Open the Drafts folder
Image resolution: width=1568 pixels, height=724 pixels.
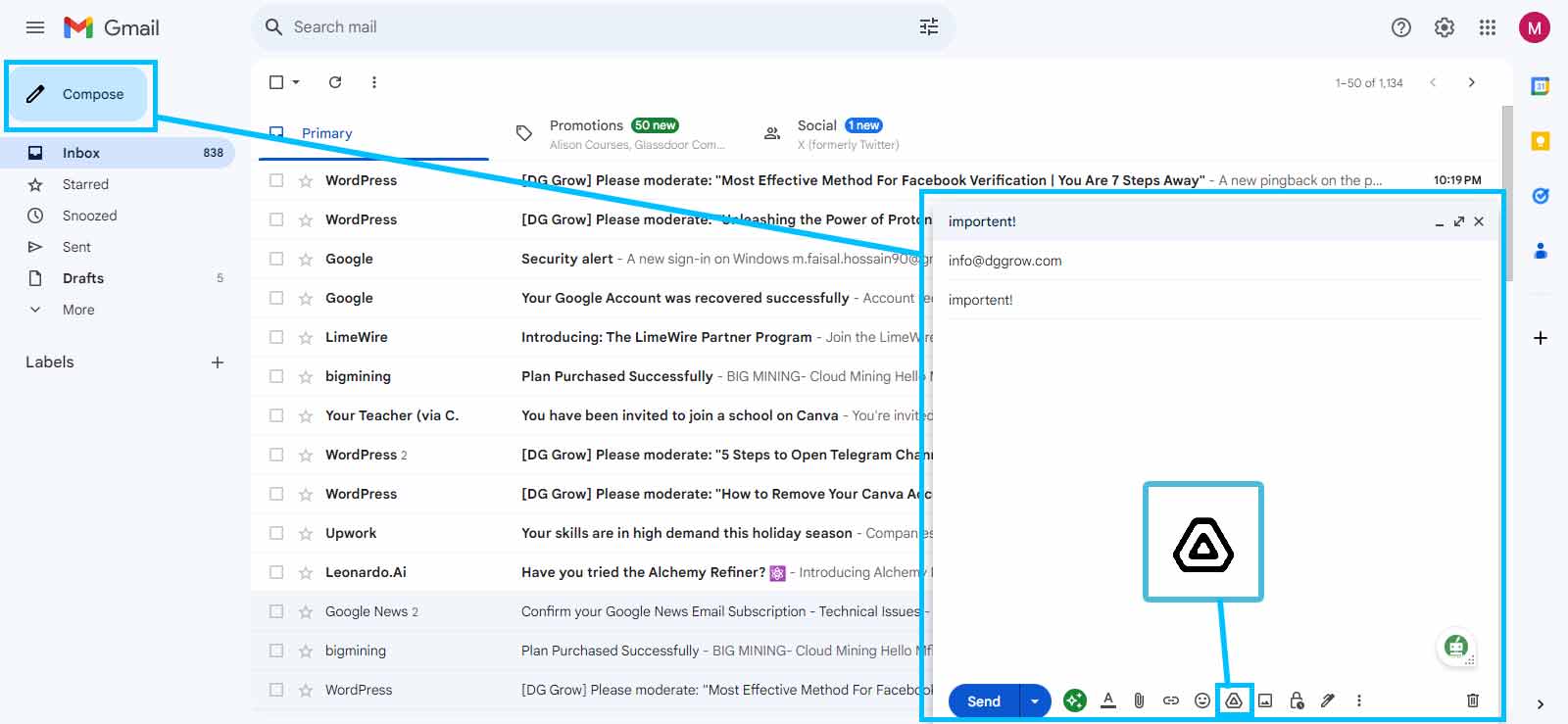point(118,278)
